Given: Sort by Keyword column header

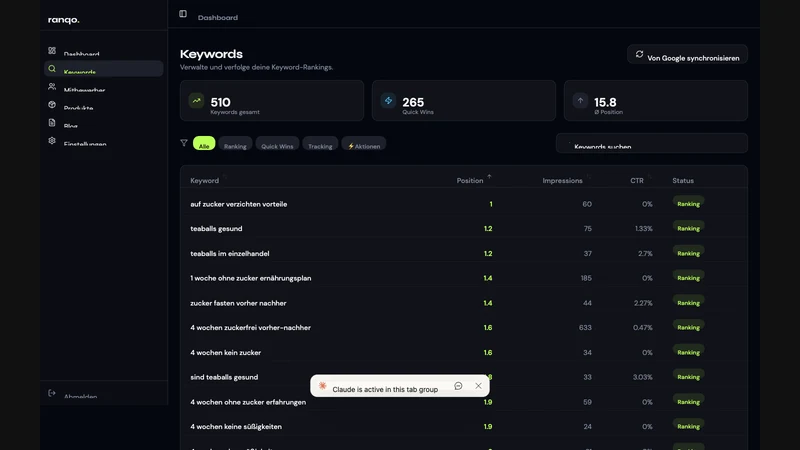Looking at the screenshot, I should [205, 181].
